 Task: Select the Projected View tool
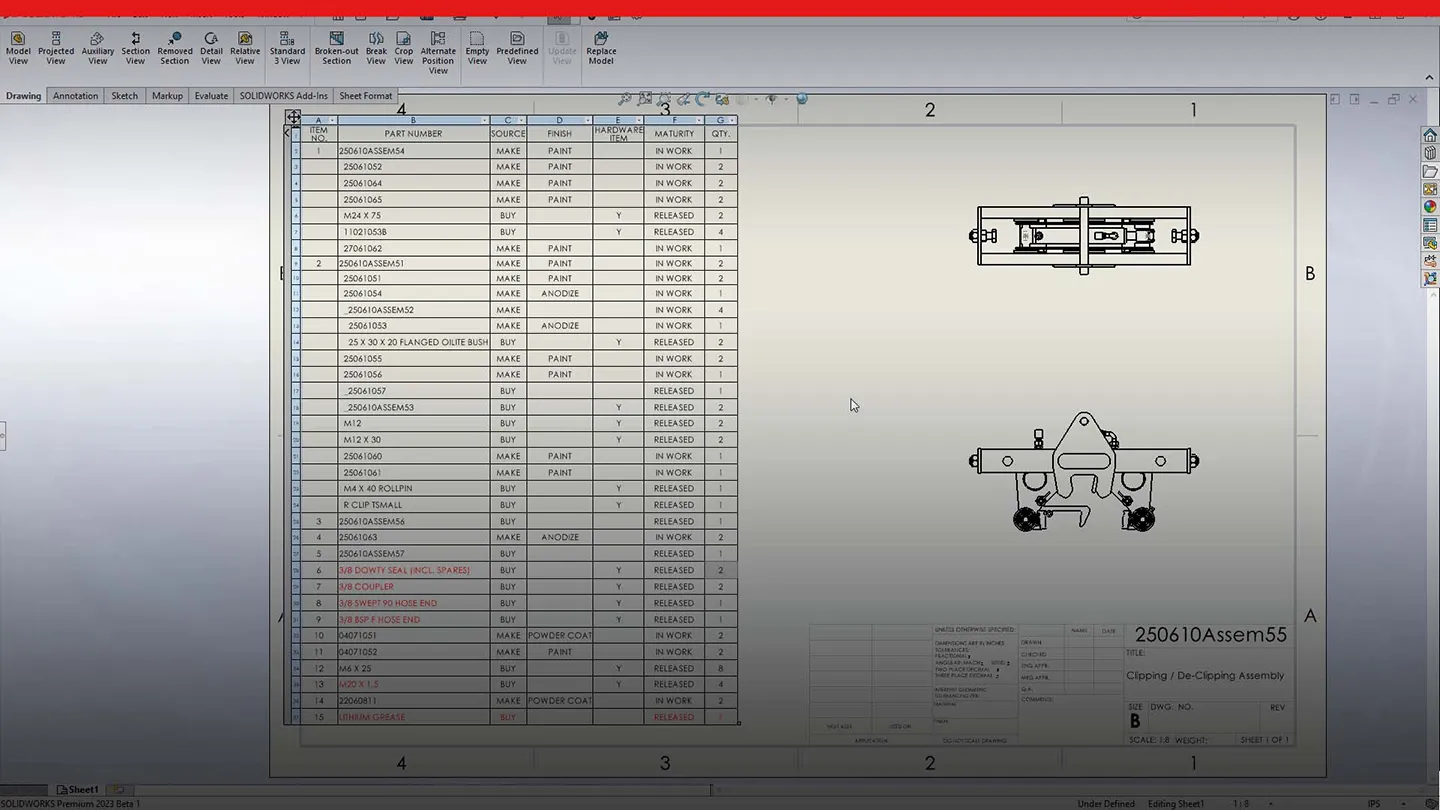[56, 45]
